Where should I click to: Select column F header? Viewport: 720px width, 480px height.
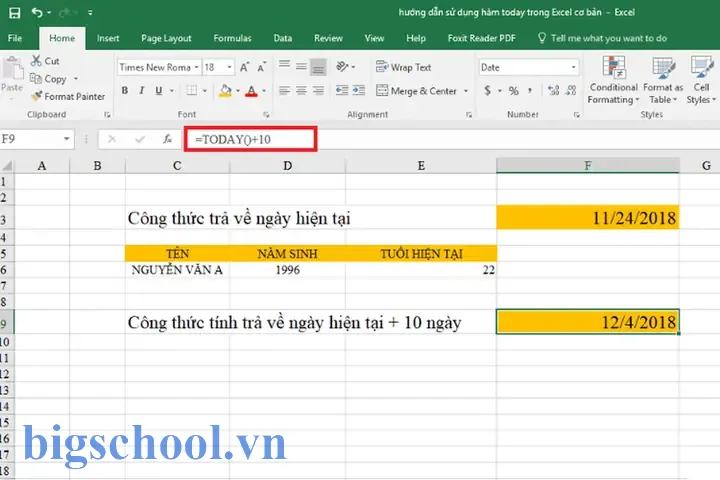pos(588,165)
